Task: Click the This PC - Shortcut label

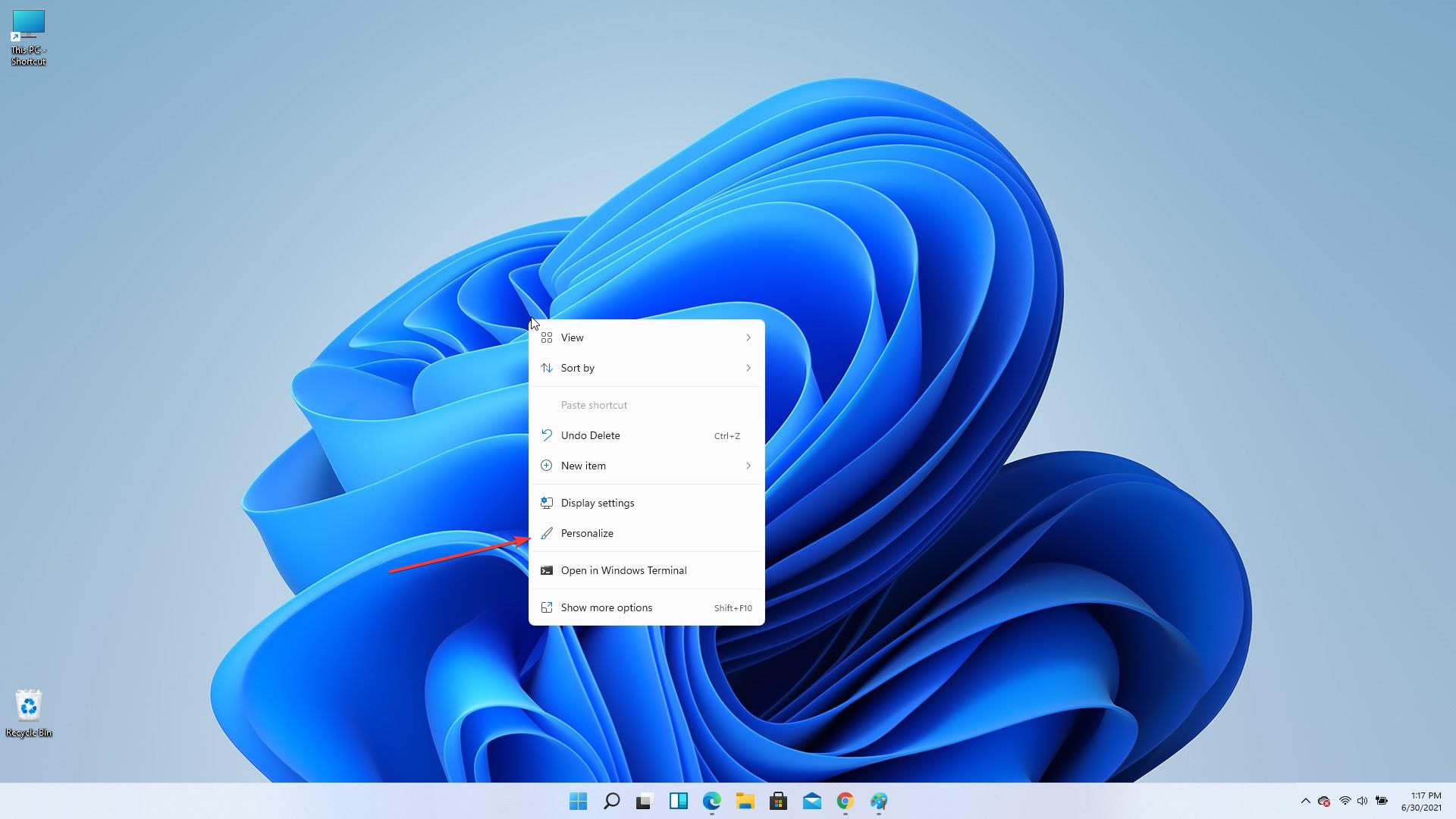Action: click(x=28, y=55)
